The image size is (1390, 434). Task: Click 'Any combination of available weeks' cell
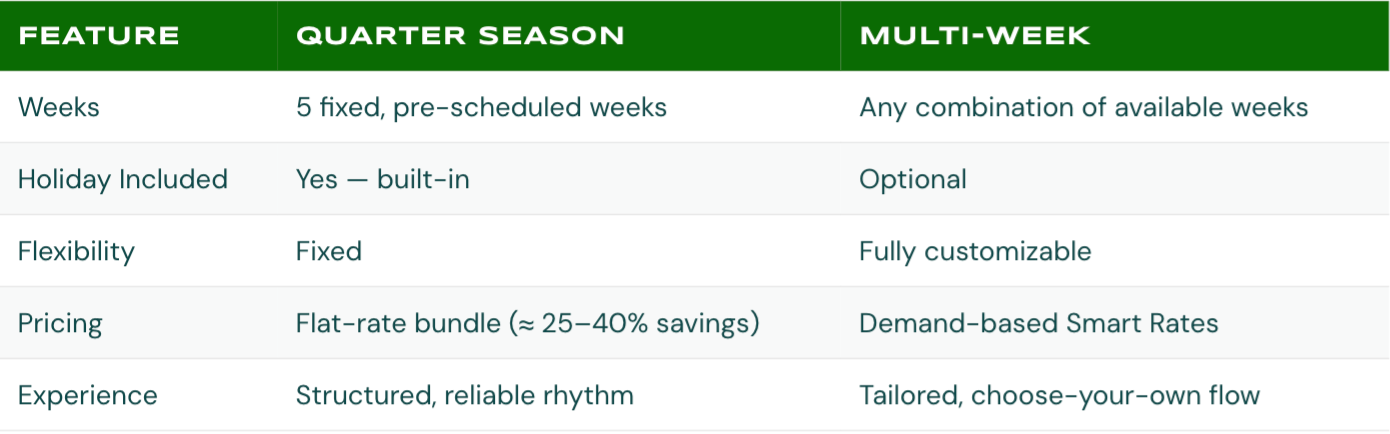tap(1083, 107)
